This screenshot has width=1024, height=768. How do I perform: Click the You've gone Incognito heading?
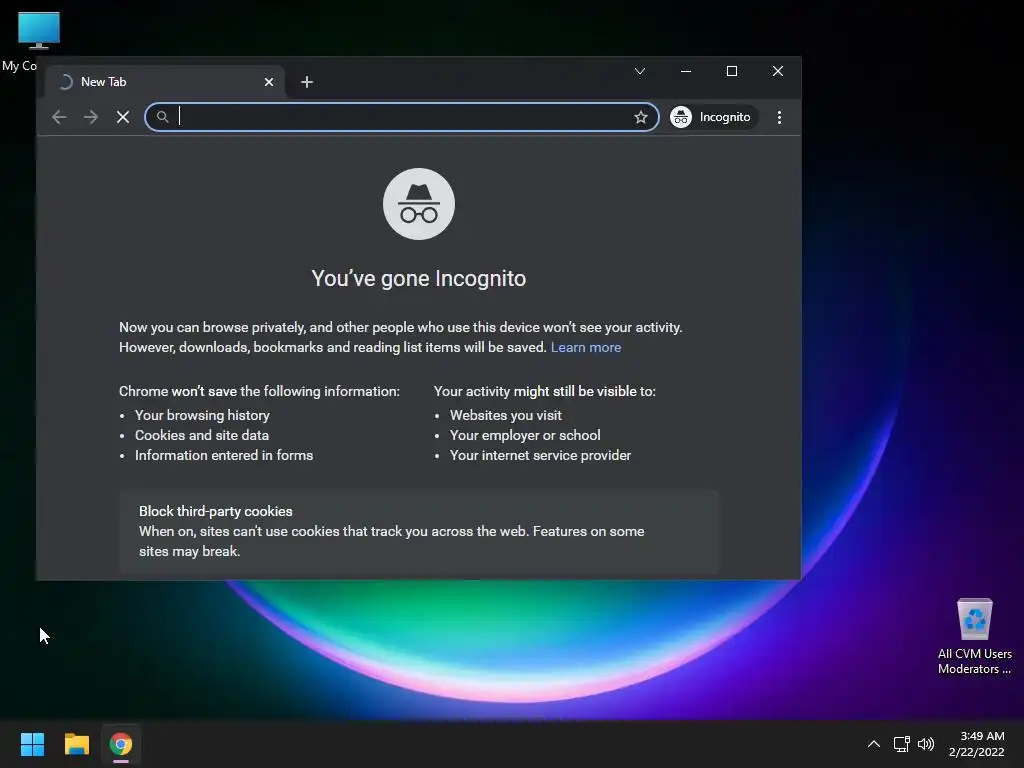click(x=419, y=278)
